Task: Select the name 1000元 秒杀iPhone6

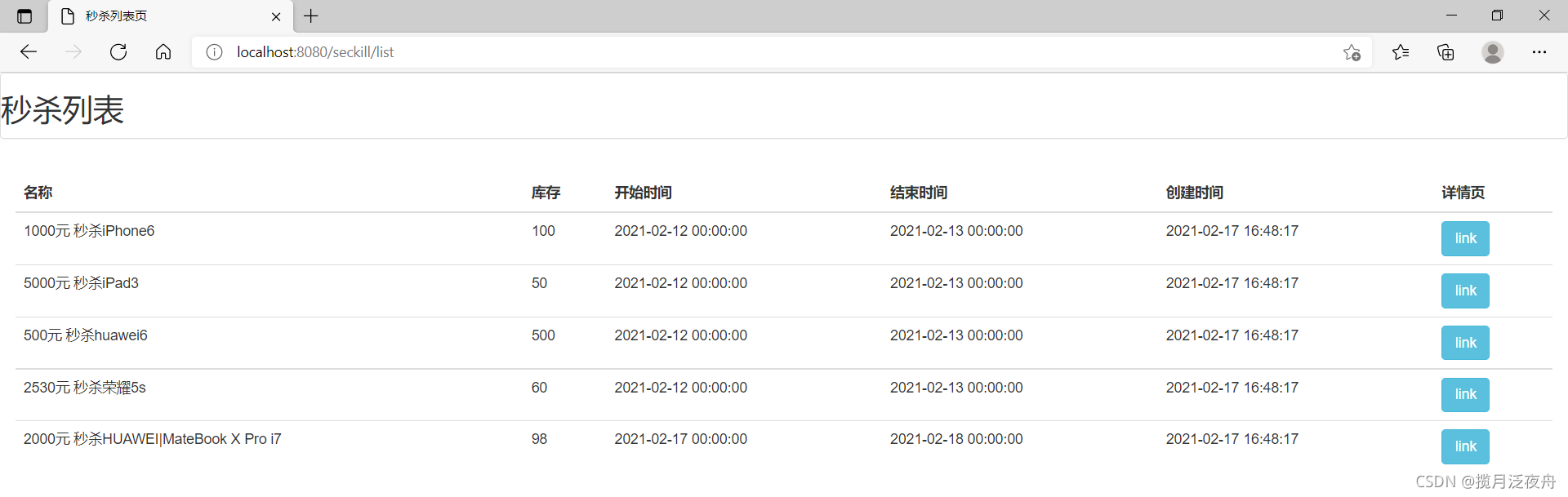Action: pos(89,231)
